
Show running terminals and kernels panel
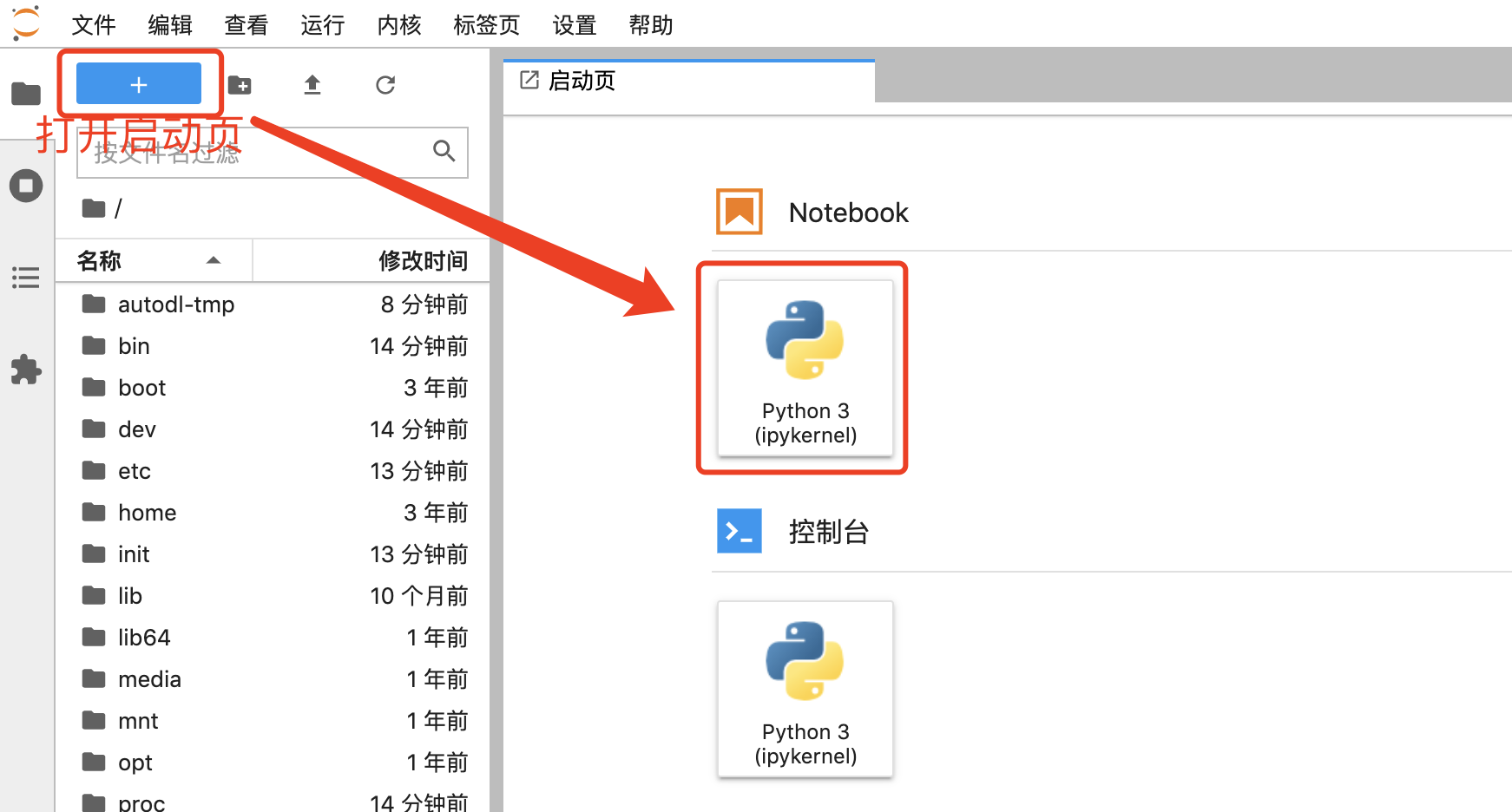pyautogui.click(x=25, y=185)
